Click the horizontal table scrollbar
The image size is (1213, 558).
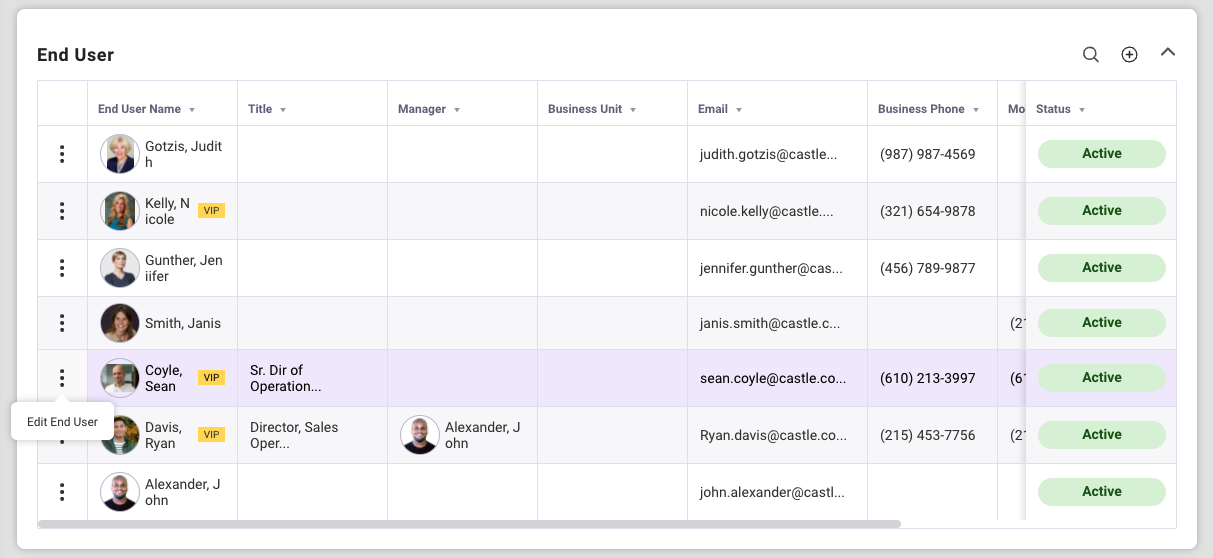click(x=470, y=523)
